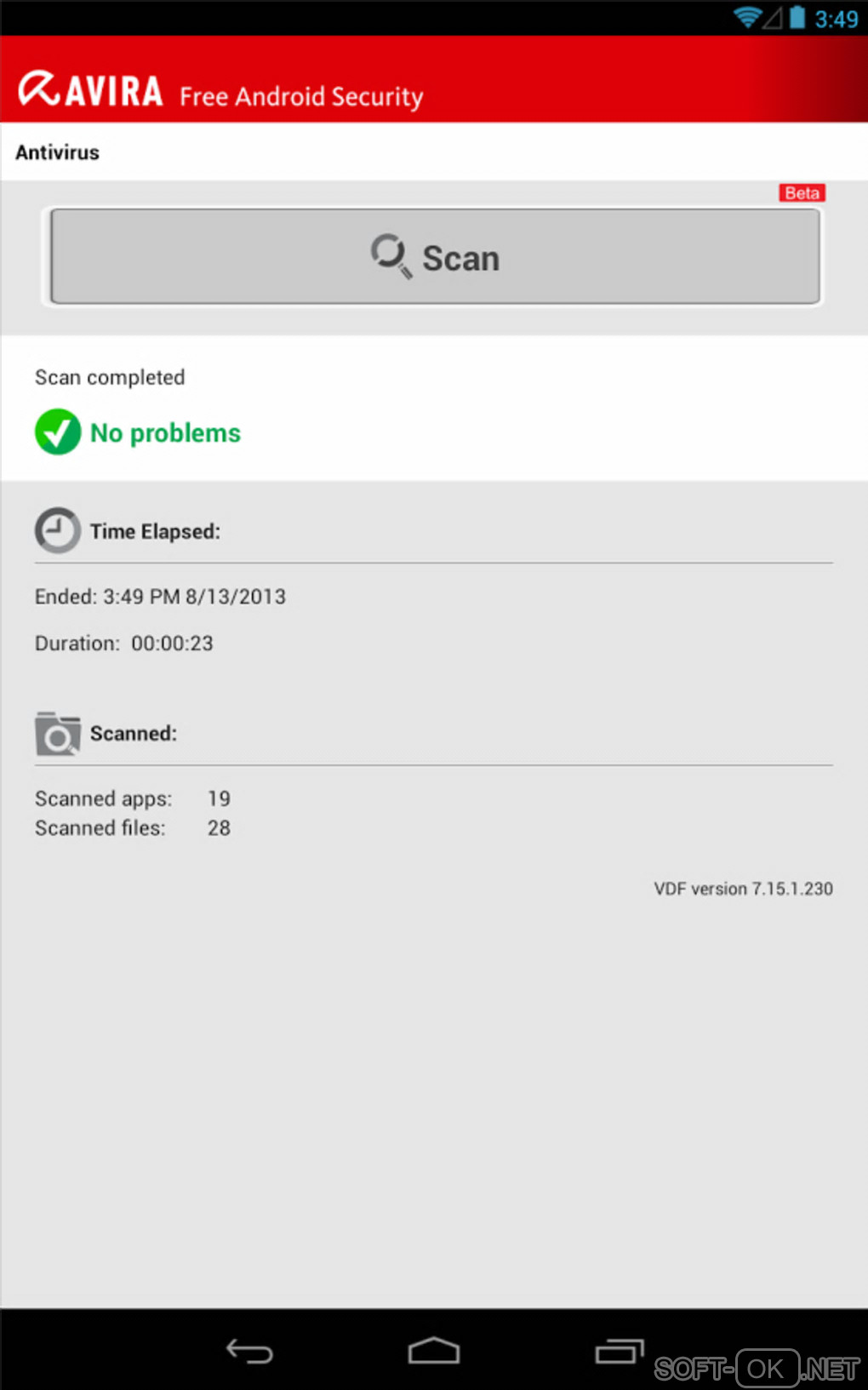Tap the No problems result text

pyautogui.click(x=165, y=432)
